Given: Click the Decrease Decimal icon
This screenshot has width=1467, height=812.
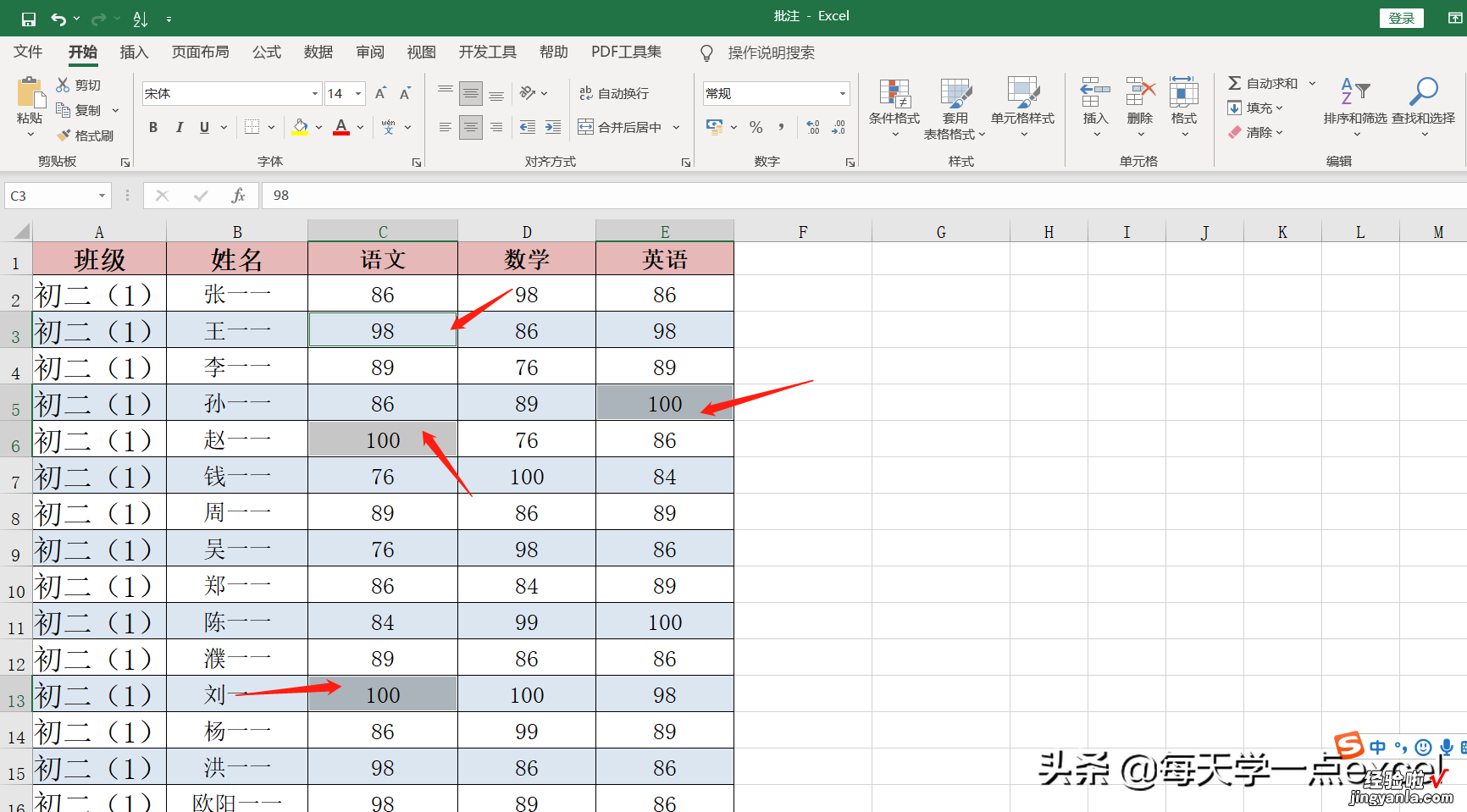Looking at the screenshot, I should click(x=839, y=127).
